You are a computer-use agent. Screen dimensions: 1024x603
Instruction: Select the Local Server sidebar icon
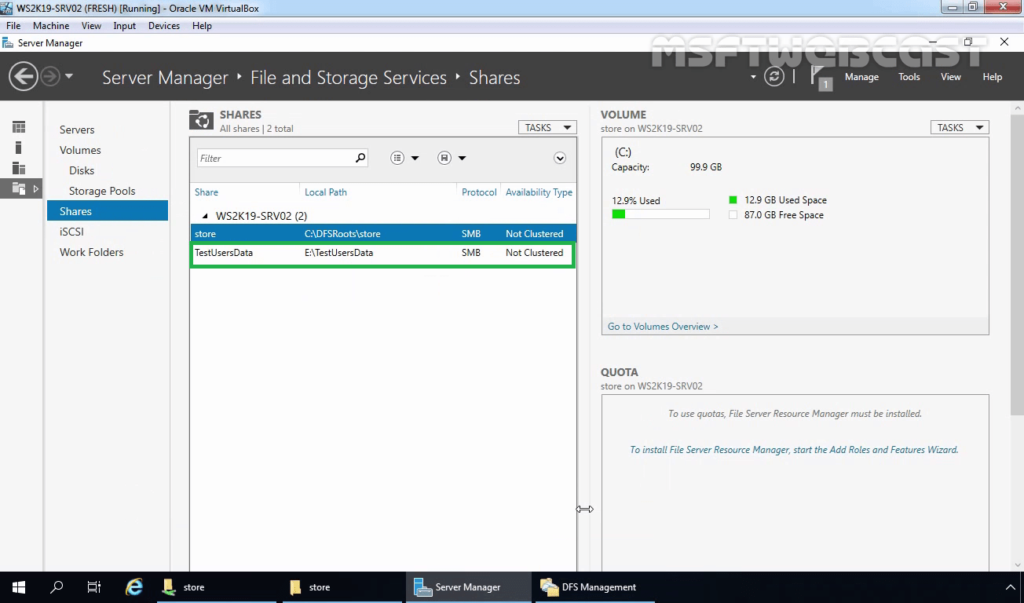[19, 148]
